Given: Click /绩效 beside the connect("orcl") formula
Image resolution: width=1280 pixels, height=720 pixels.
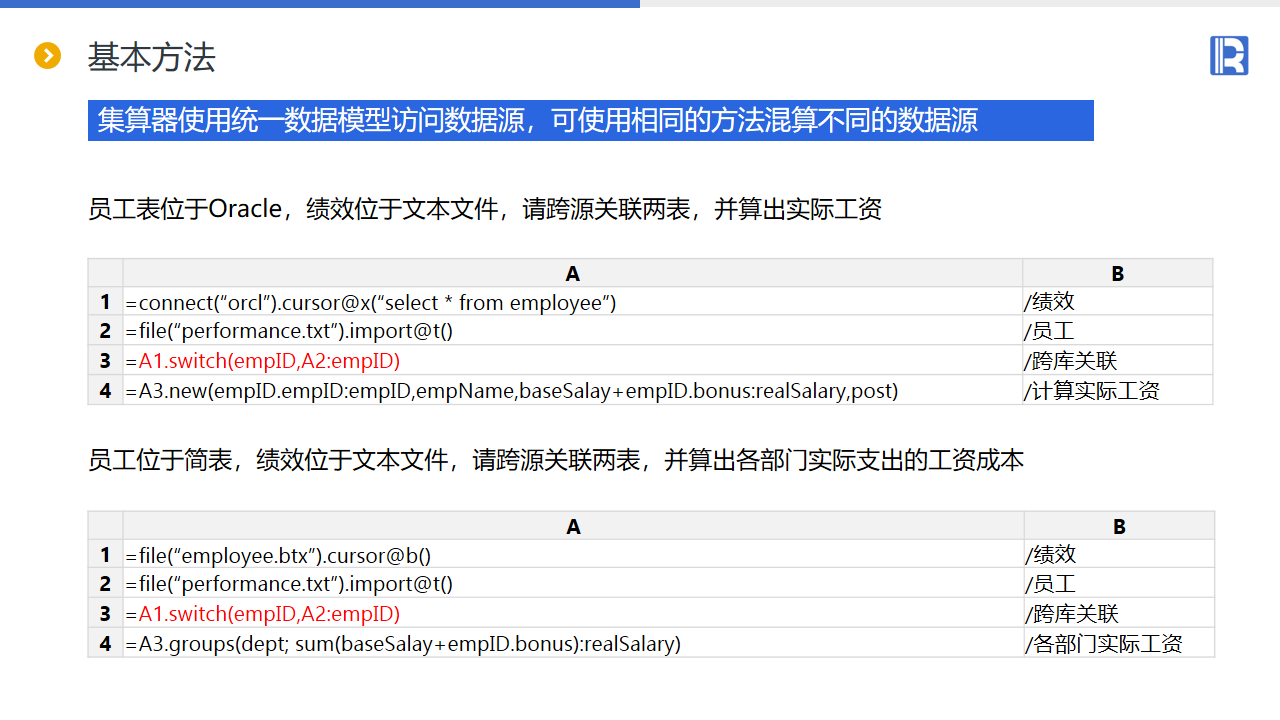Looking at the screenshot, I should pos(1118,302).
